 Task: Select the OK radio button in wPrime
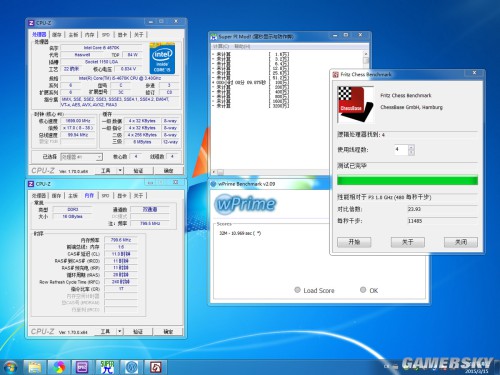coord(363,290)
